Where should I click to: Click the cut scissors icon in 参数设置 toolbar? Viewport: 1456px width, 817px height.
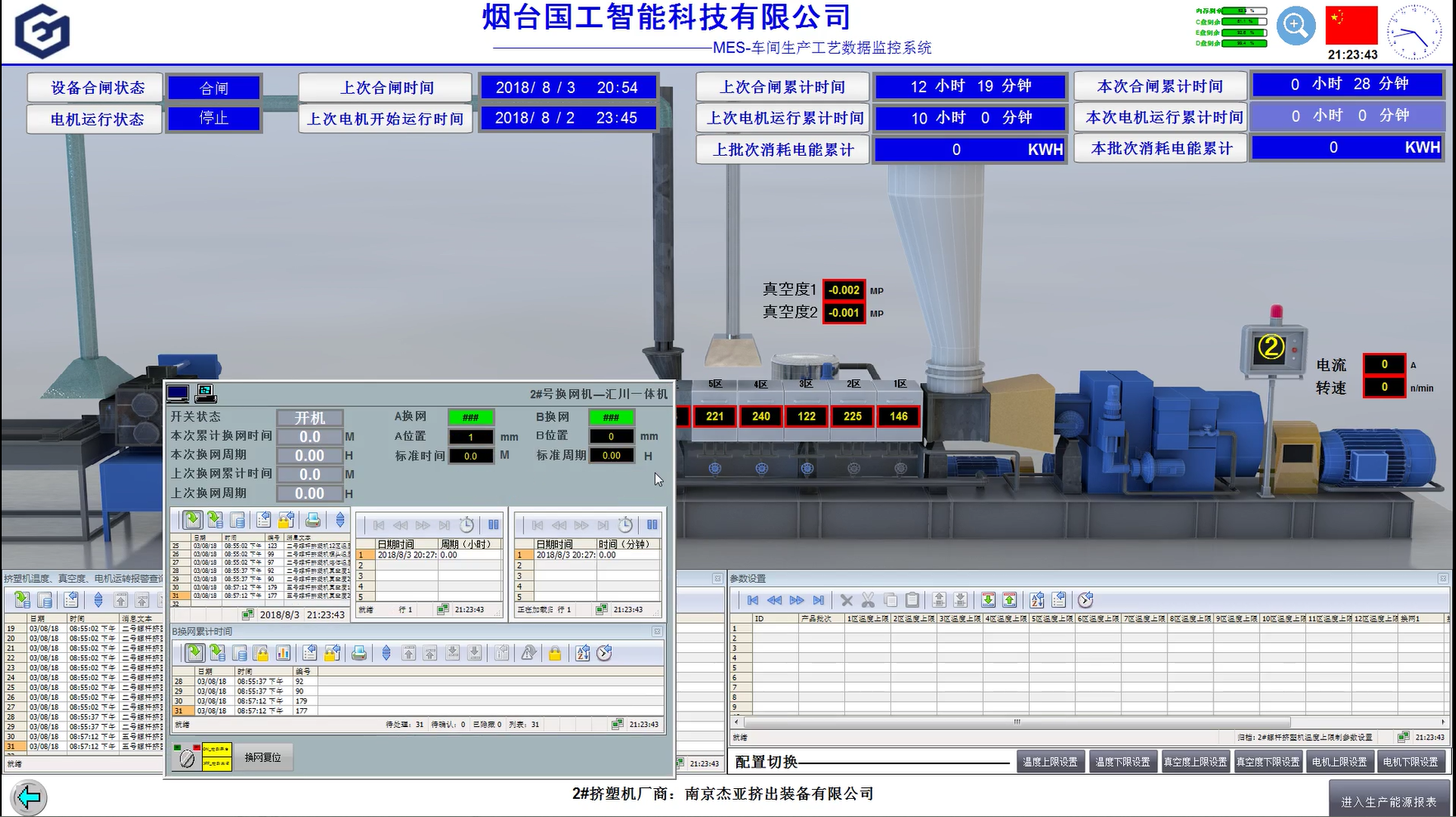click(x=868, y=600)
